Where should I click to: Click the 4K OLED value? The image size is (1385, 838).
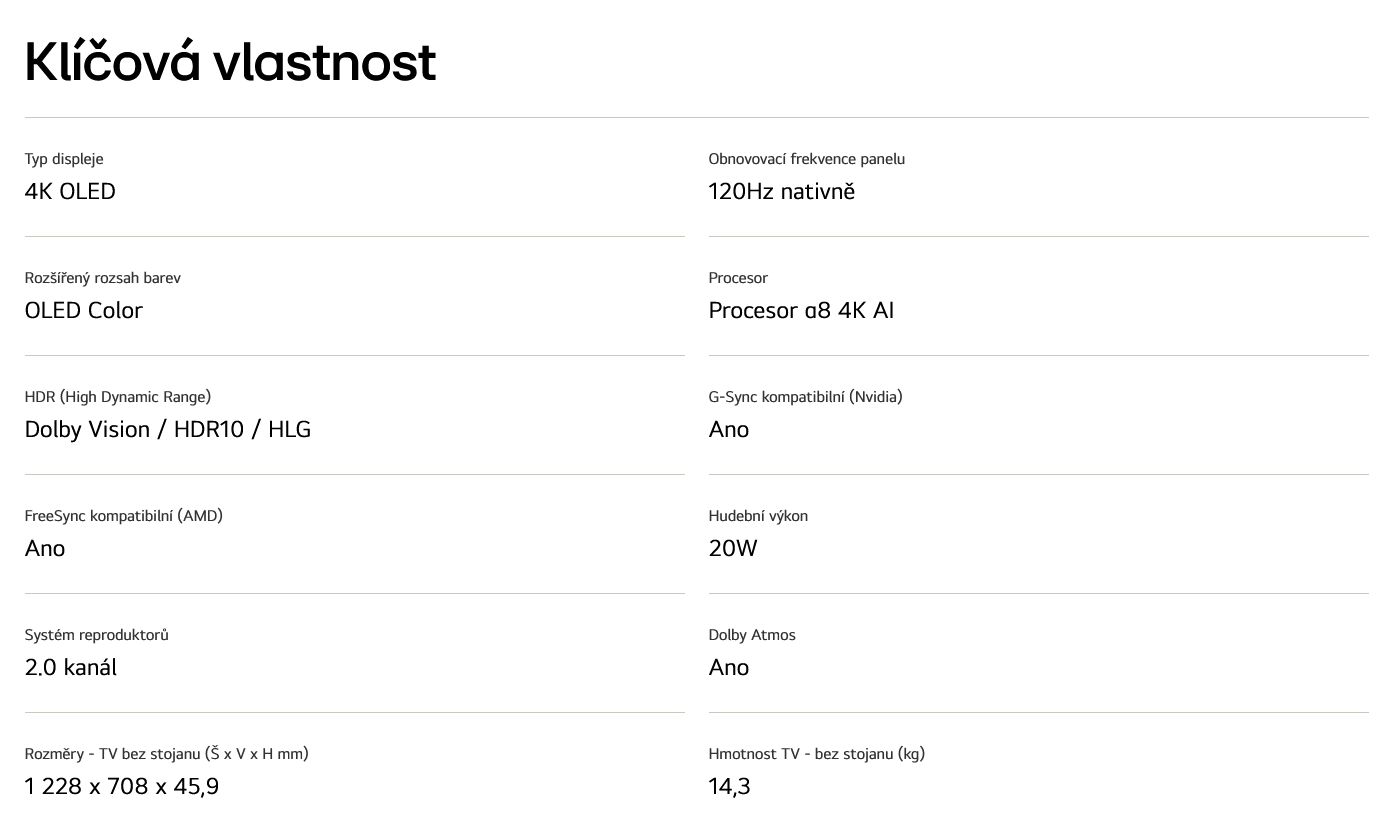pyautogui.click(x=70, y=191)
